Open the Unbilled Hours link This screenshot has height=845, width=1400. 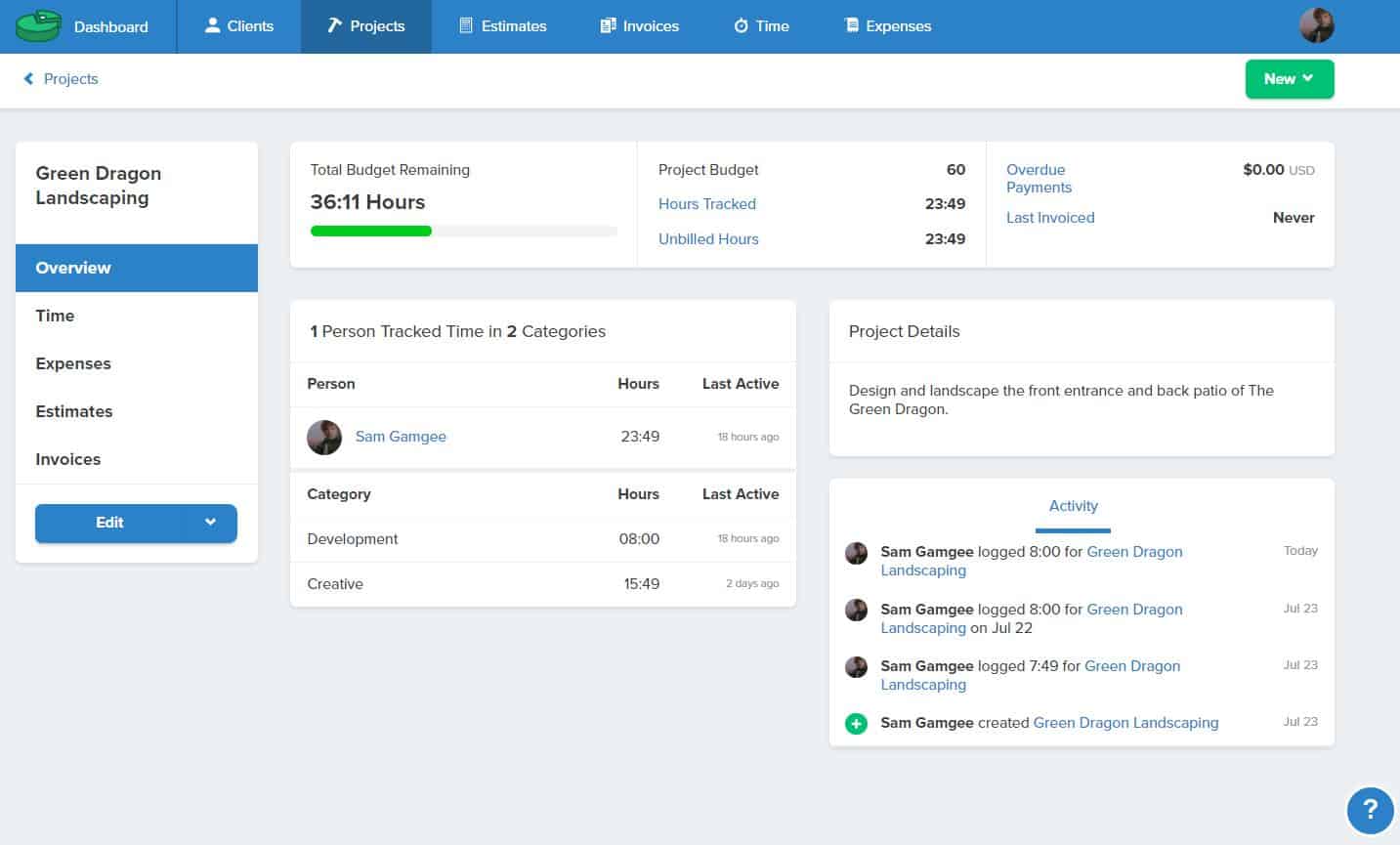[x=708, y=239]
